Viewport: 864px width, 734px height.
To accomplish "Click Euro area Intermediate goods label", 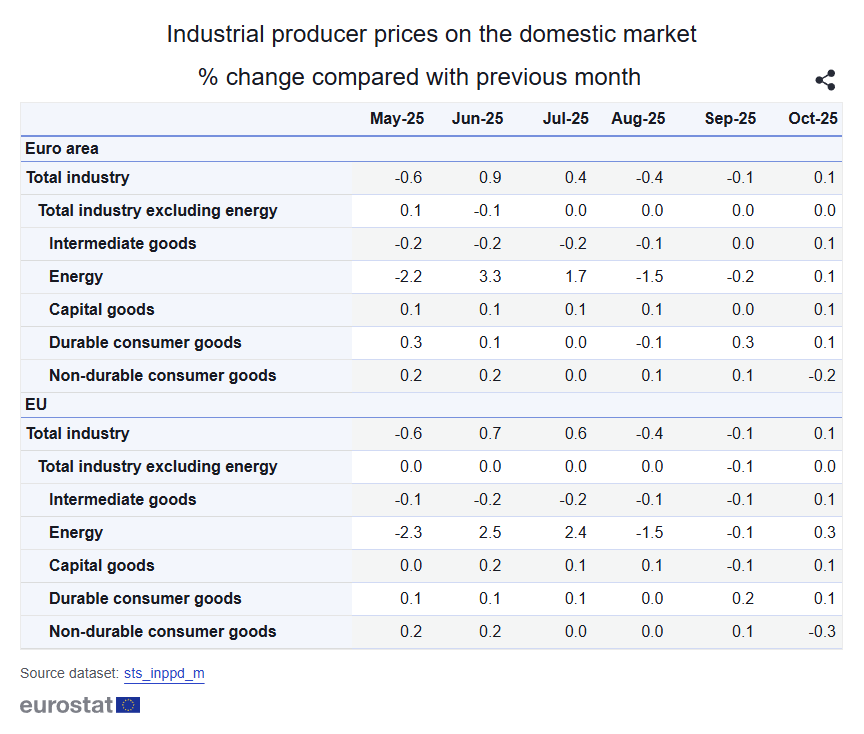I will coord(122,244).
